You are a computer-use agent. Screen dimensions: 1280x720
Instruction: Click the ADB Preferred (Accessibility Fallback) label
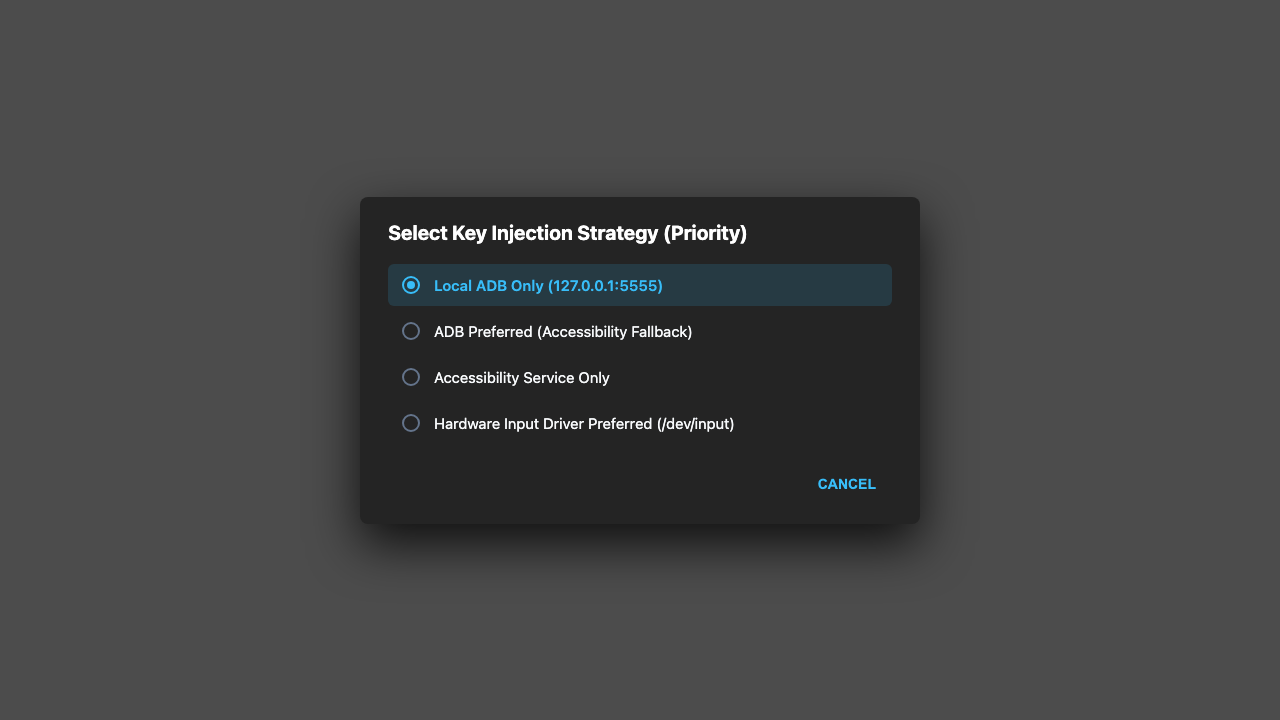click(563, 332)
